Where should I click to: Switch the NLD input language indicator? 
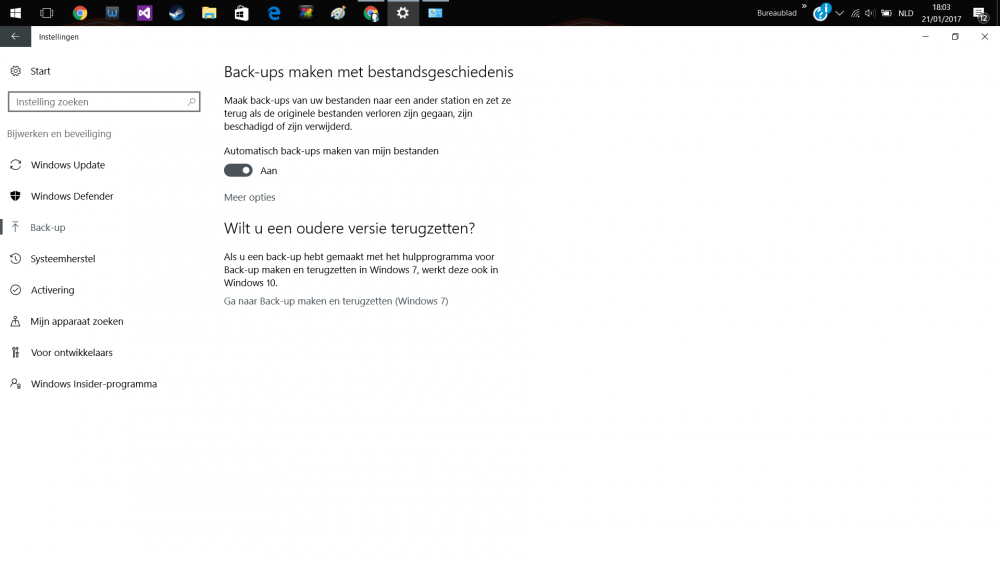point(906,13)
